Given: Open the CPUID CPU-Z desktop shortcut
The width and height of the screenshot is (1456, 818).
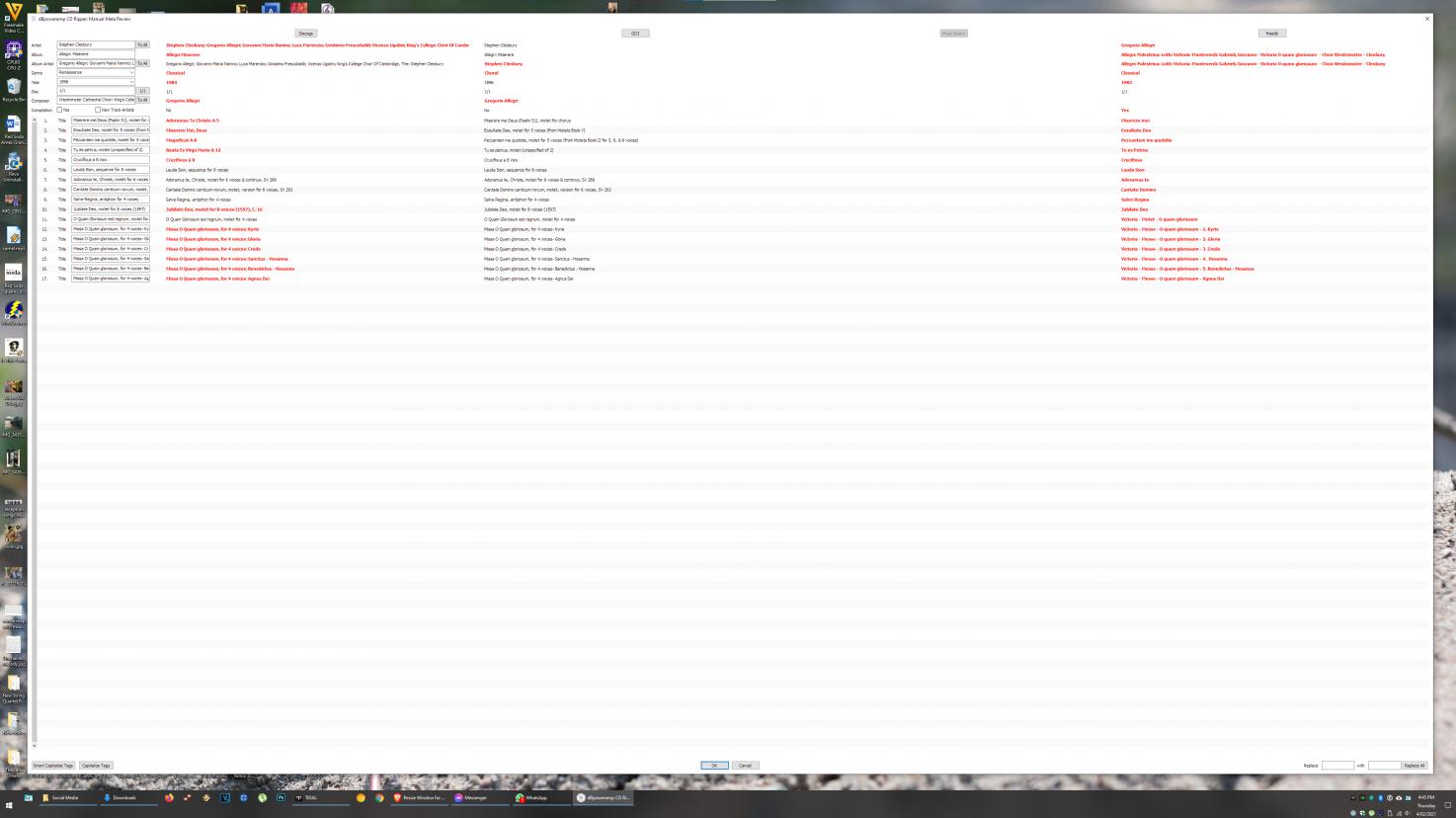Looking at the screenshot, I should (x=13, y=51).
